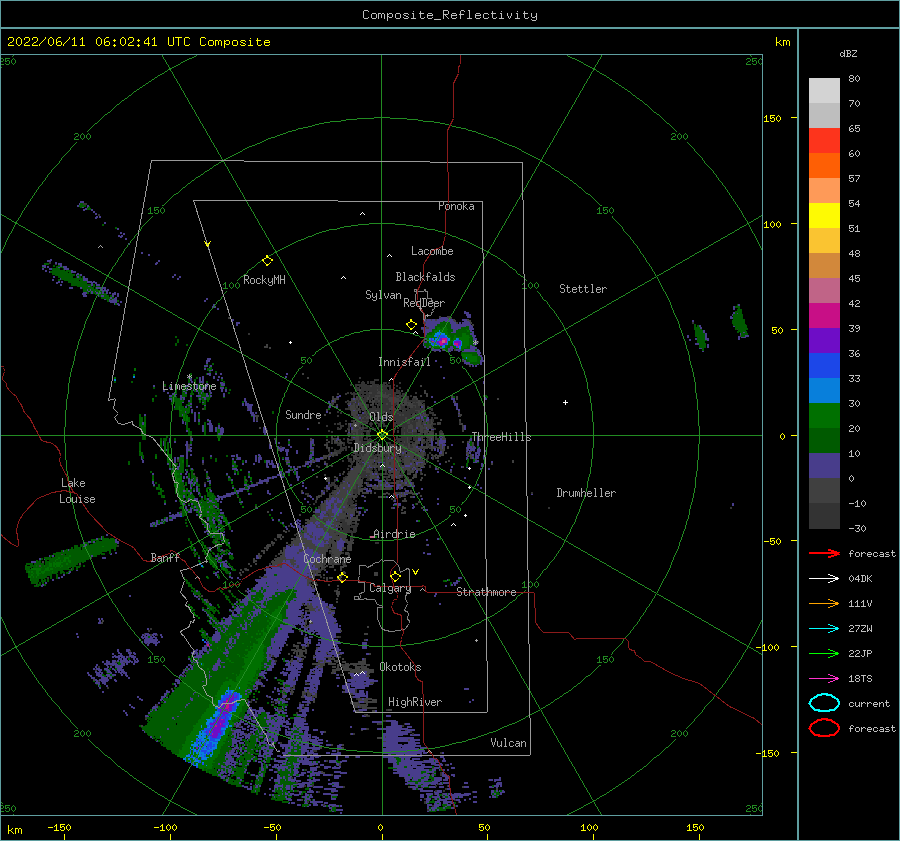
Task: Click the Olds label near radar center
Action: point(381,417)
